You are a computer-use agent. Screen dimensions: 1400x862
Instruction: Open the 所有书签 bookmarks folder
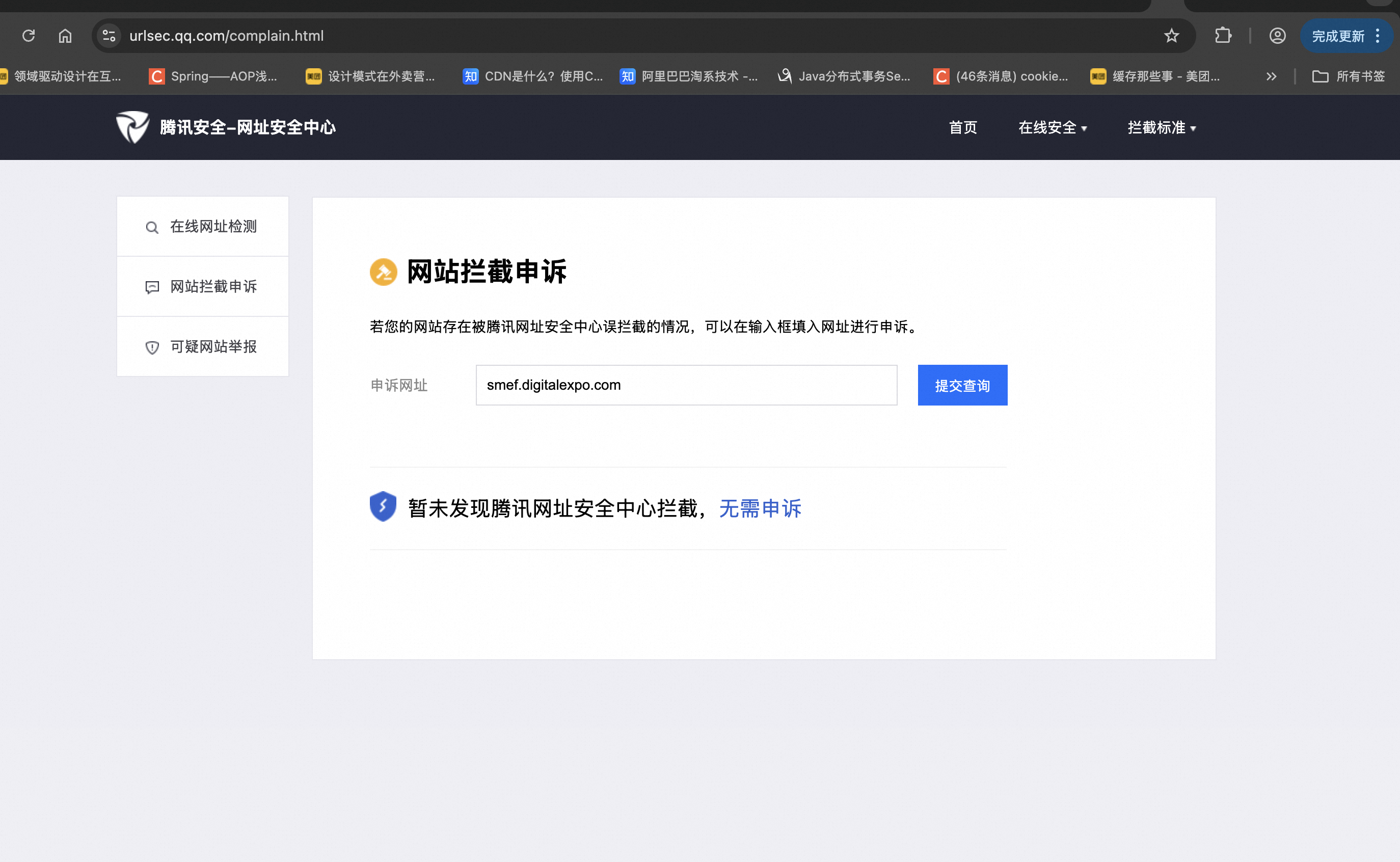pos(1348,76)
